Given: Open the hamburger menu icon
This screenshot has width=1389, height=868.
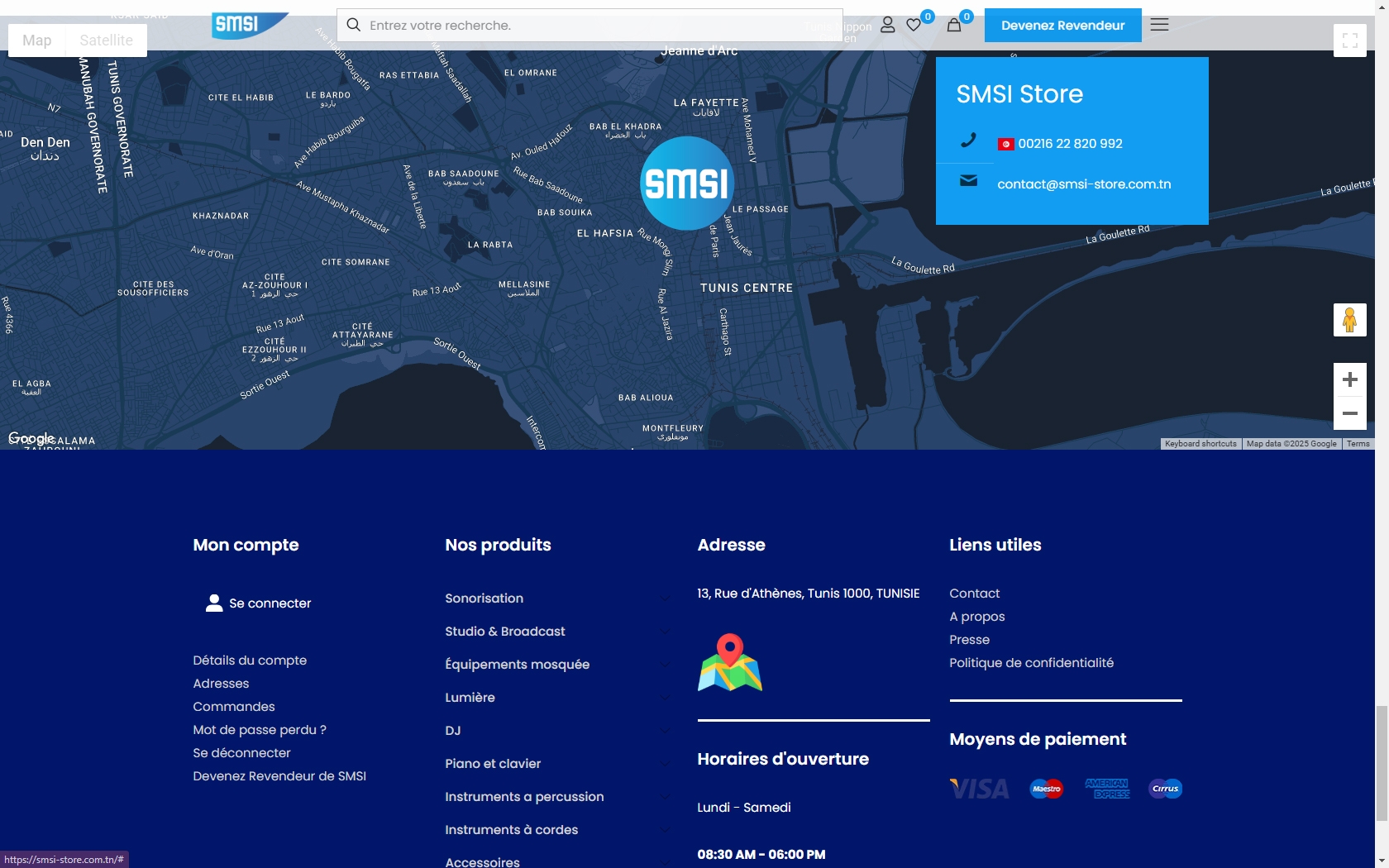Looking at the screenshot, I should (1159, 25).
